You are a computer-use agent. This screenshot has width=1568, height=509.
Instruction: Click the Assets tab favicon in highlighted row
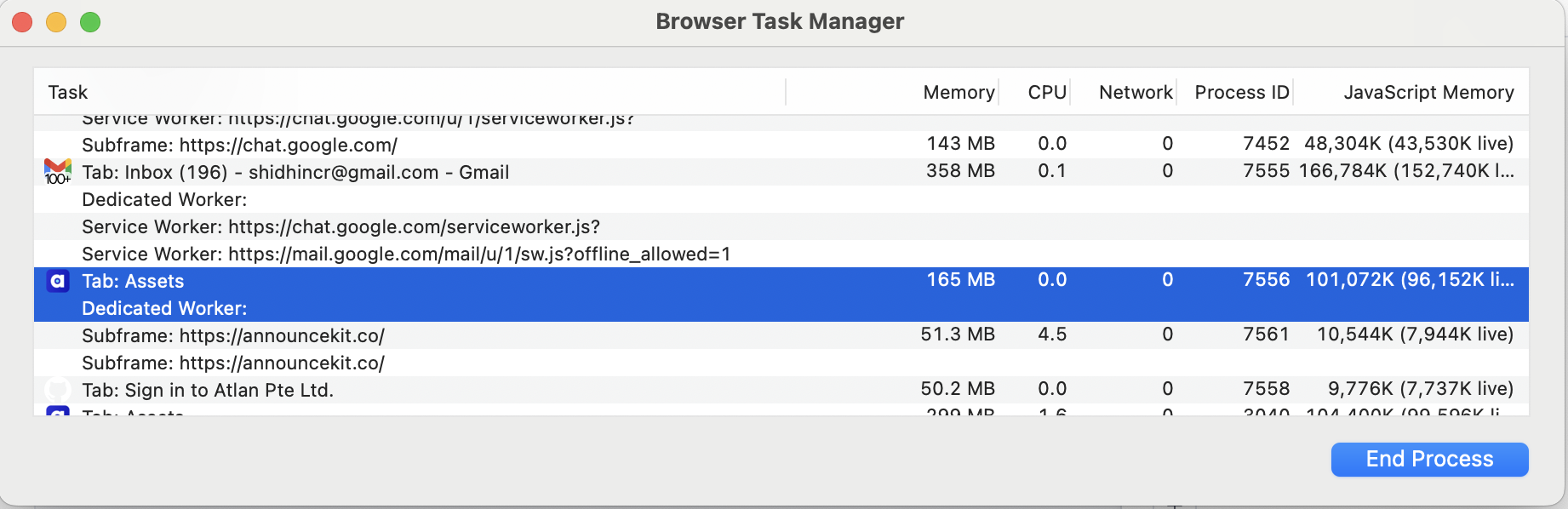[58, 281]
